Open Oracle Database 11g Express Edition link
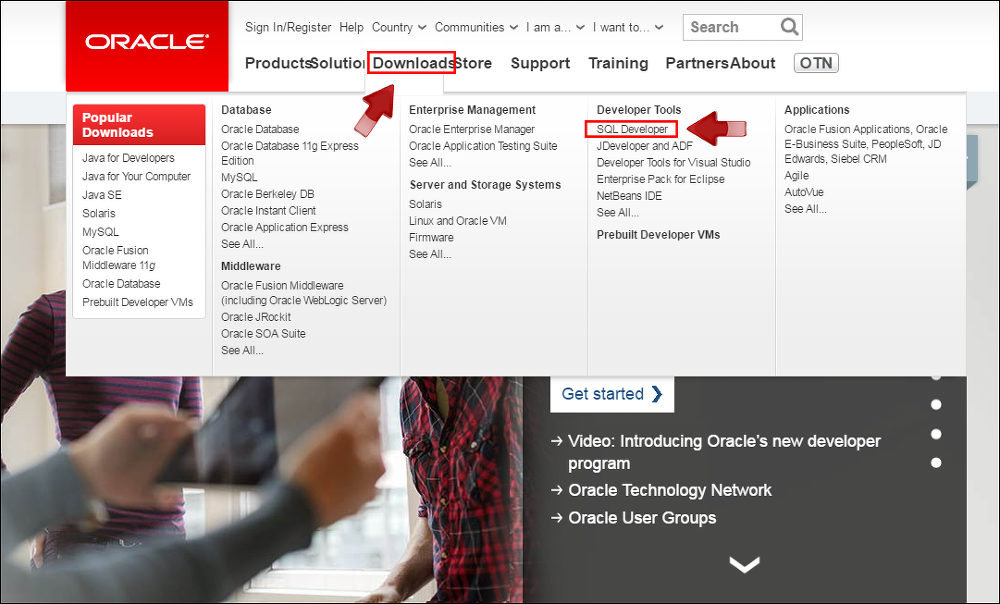This screenshot has width=1000, height=604. point(290,153)
